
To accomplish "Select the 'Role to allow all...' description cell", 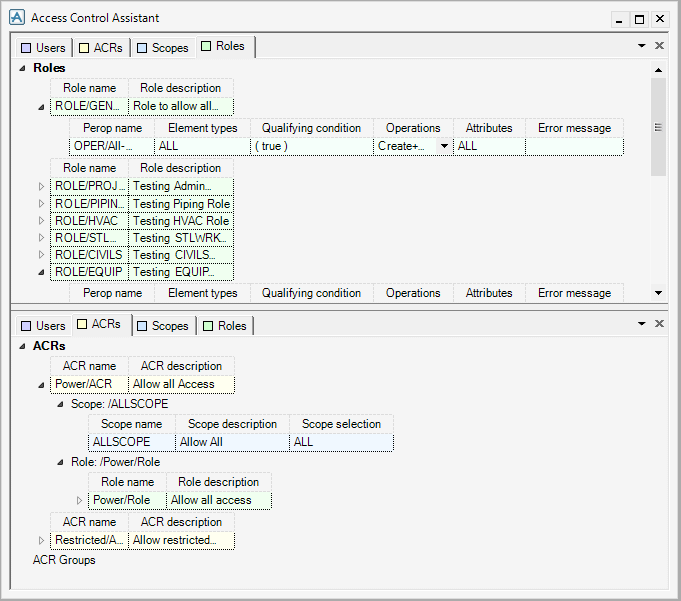I will (181, 106).
